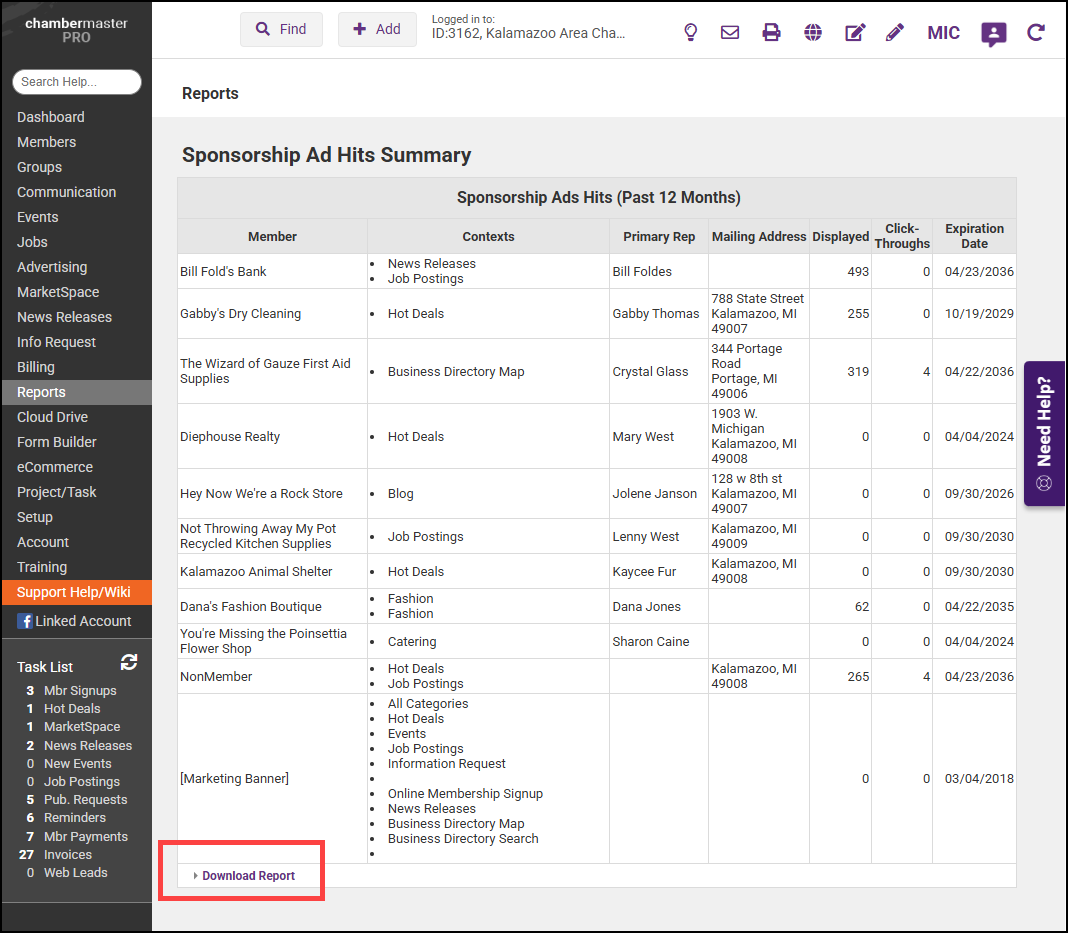
Task: Click the Find button
Action: (281, 29)
